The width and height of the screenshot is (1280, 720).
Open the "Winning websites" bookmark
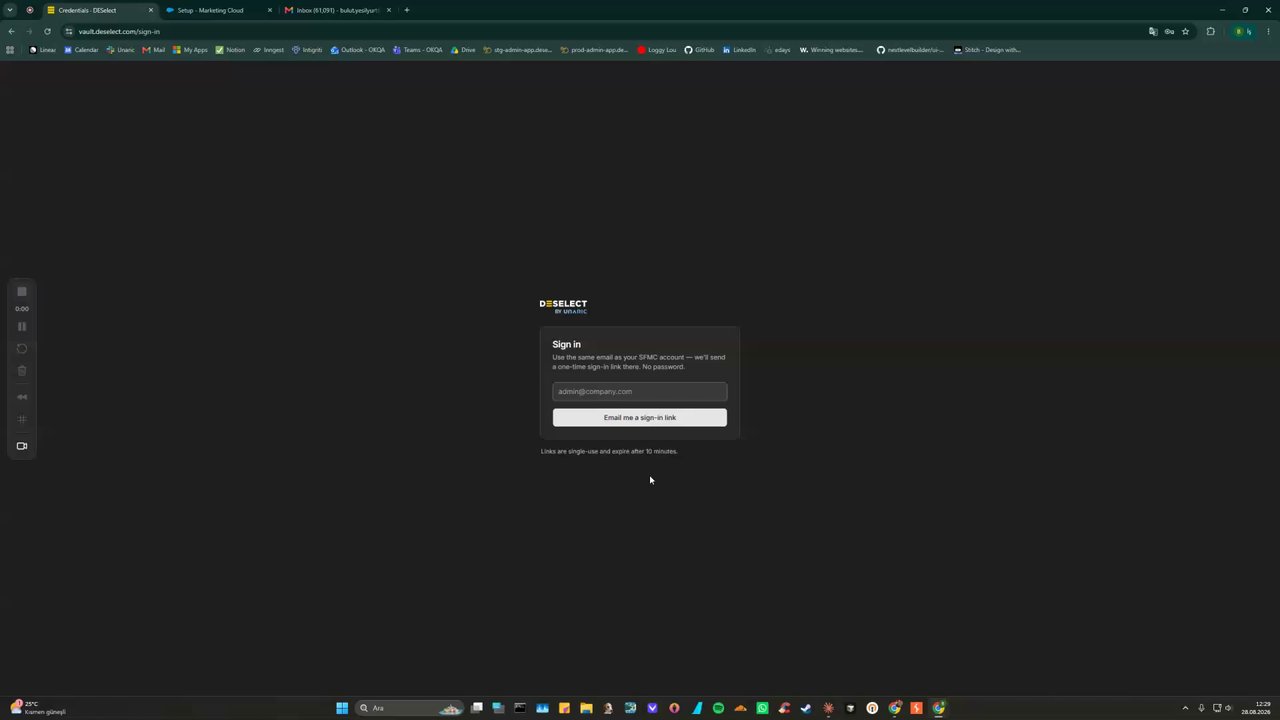832,50
